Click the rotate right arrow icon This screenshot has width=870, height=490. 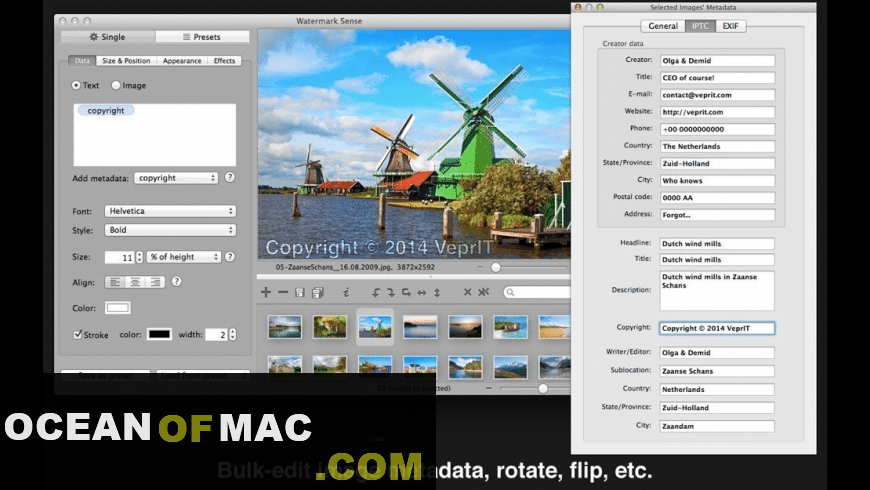[x=391, y=292]
